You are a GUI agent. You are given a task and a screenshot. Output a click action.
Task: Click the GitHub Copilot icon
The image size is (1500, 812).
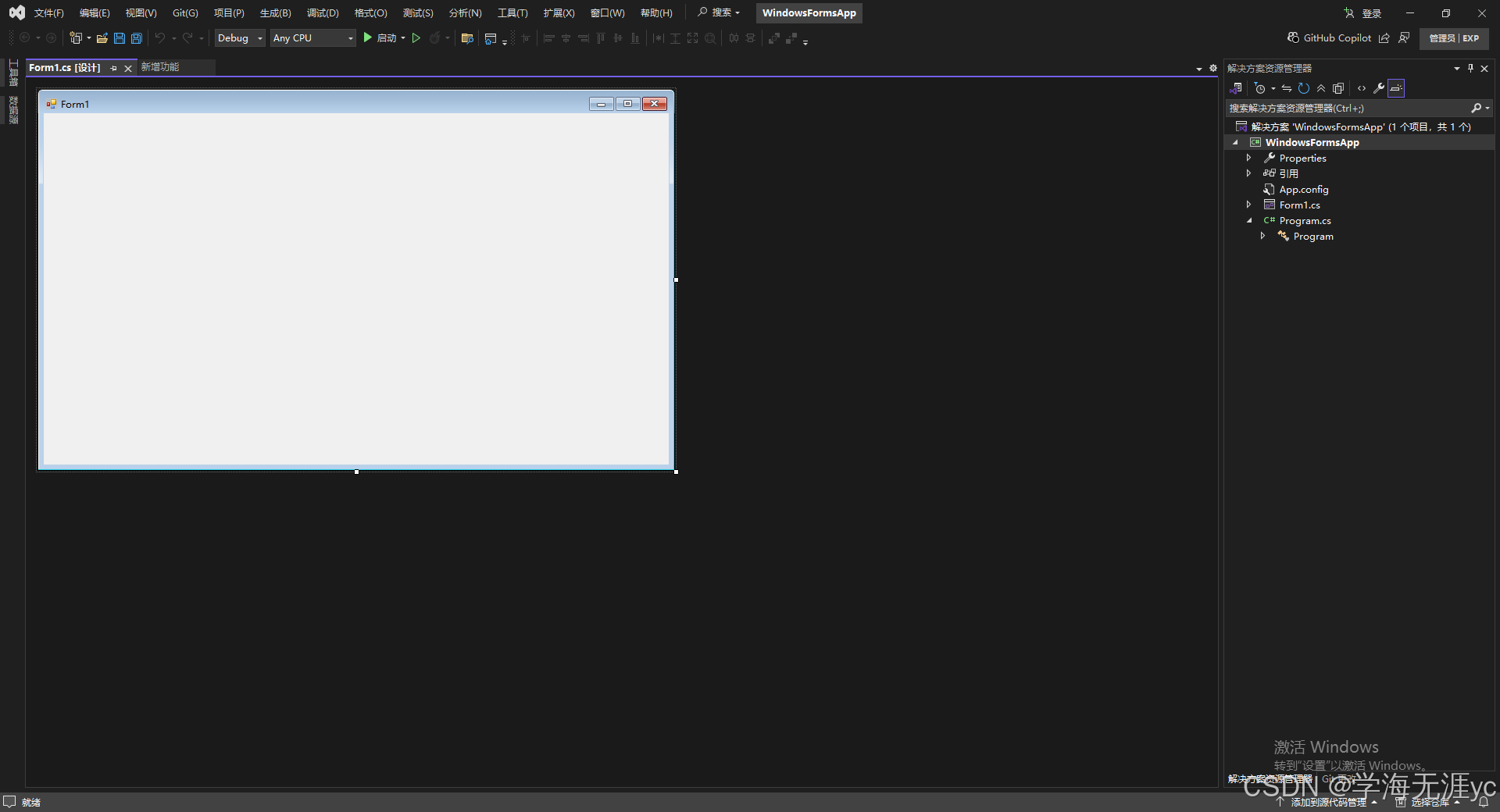(x=1293, y=37)
